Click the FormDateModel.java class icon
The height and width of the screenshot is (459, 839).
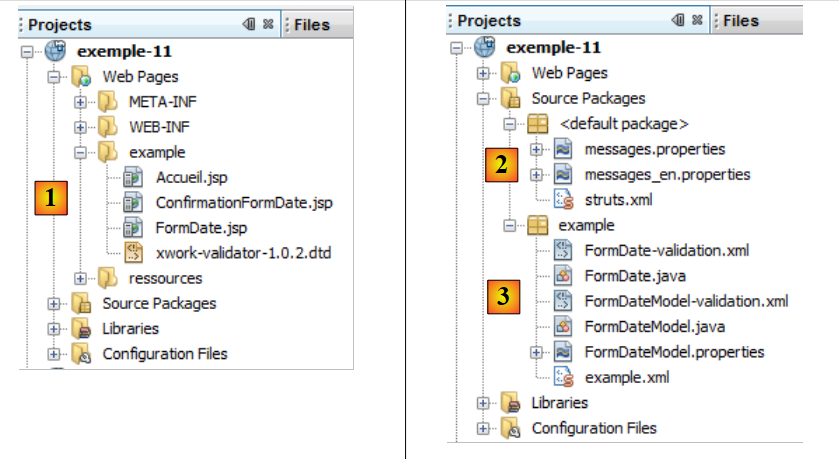pos(563,326)
